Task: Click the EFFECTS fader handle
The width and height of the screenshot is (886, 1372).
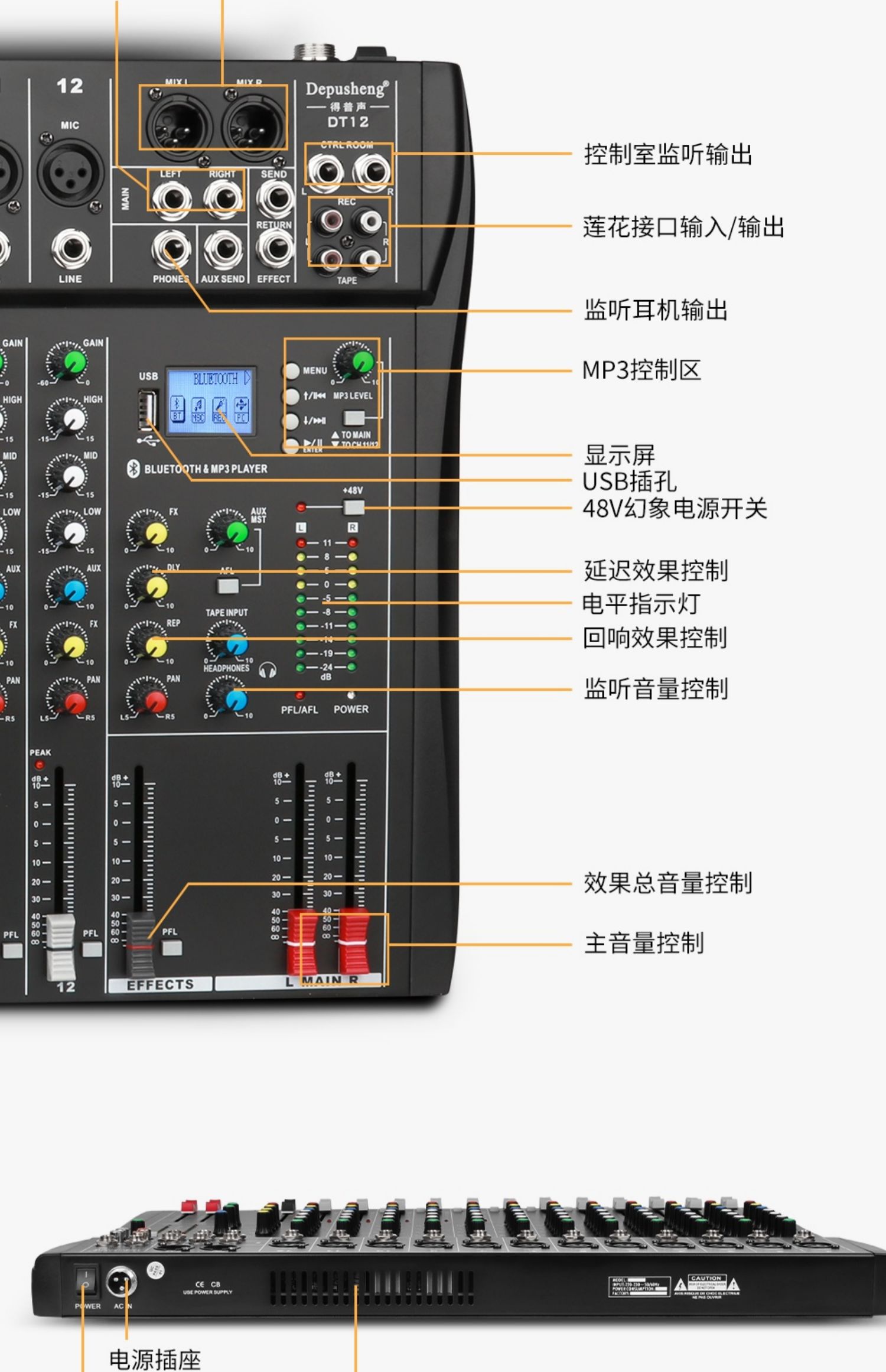Action: click(142, 944)
